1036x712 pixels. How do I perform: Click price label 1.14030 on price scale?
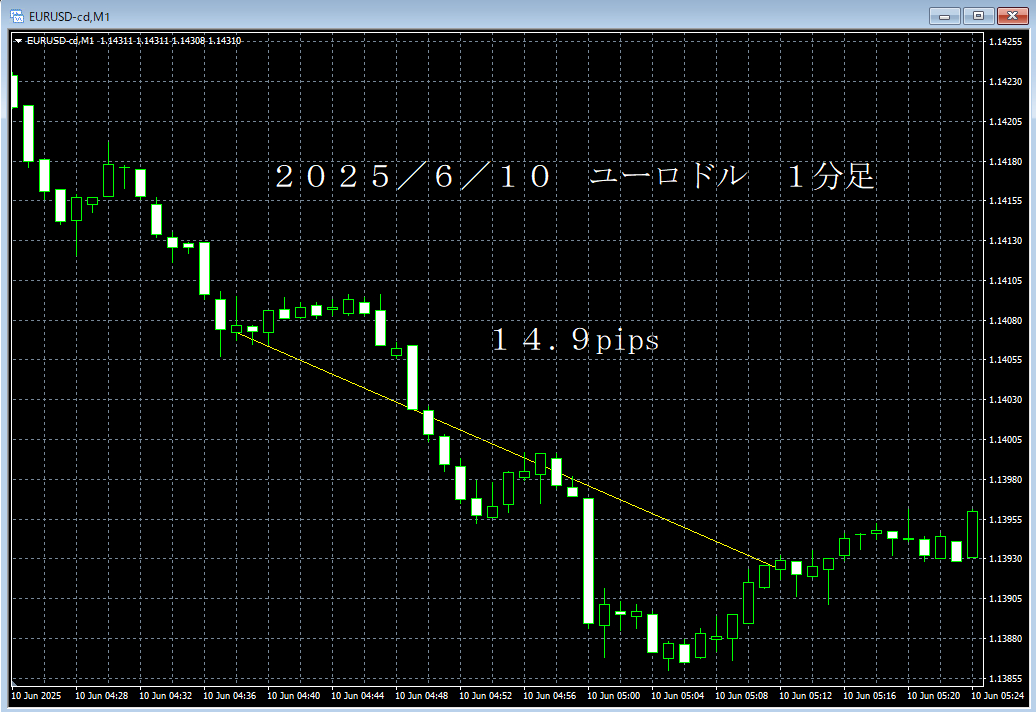[1006, 400]
